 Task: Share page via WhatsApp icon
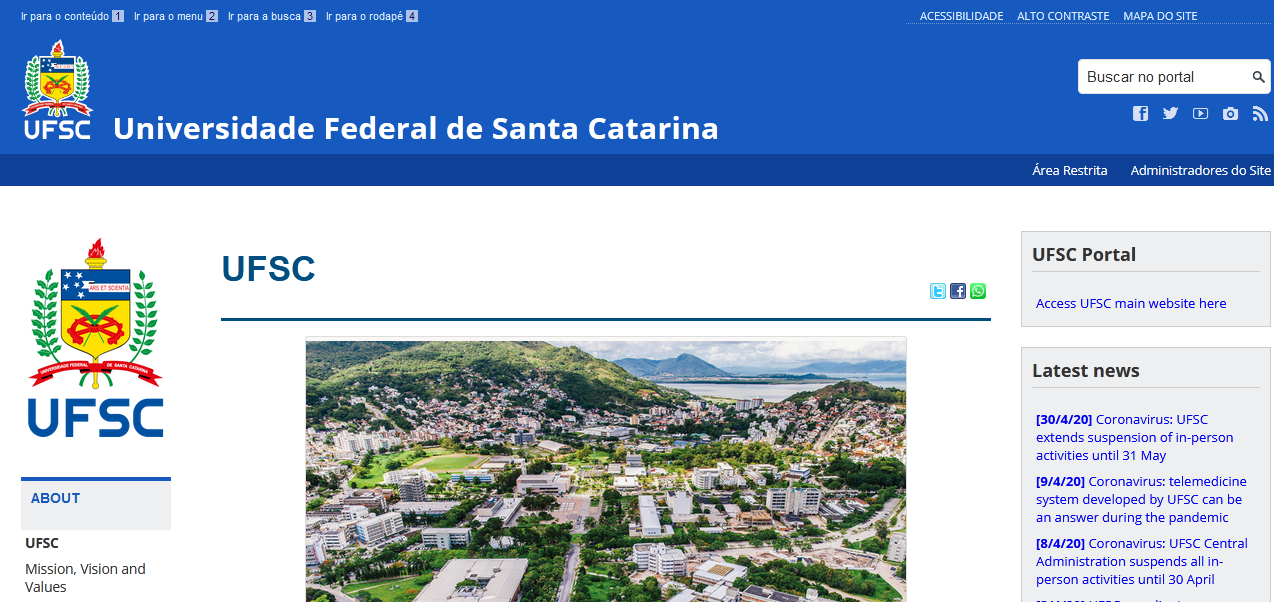coord(977,291)
